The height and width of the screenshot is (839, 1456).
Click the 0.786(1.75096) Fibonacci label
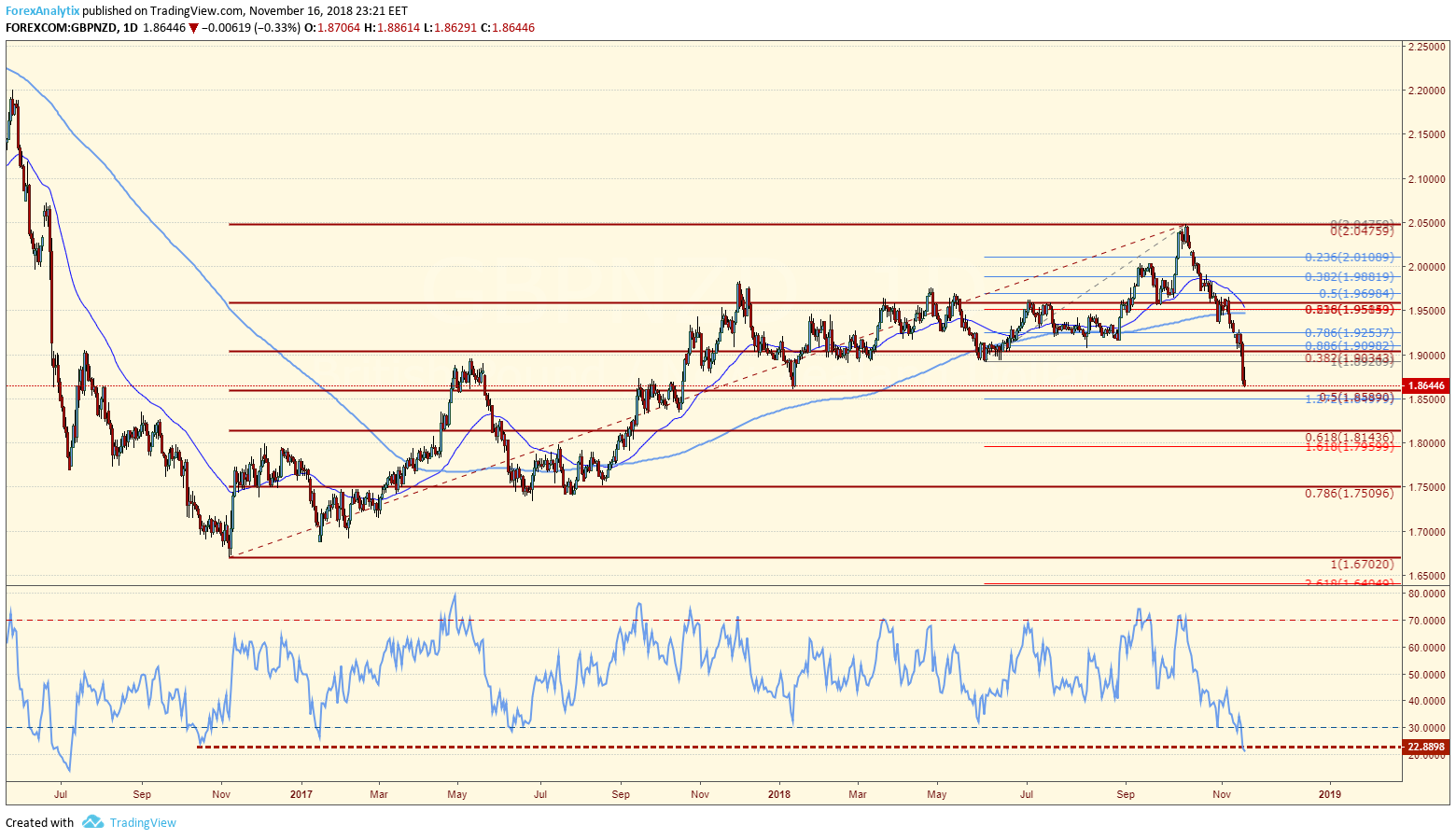click(x=1349, y=492)
